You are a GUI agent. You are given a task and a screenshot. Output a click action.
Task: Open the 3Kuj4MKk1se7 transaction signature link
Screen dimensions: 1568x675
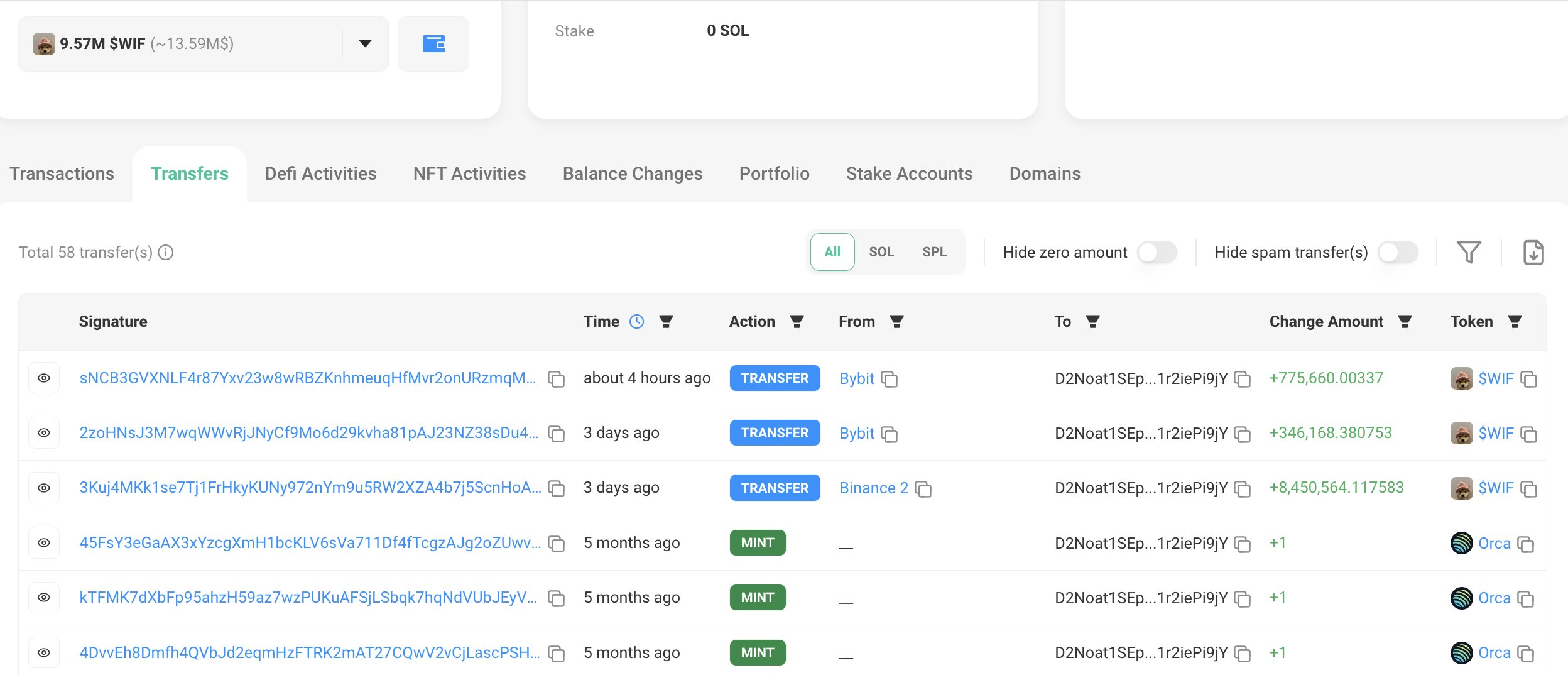click(x=310, y=488)
